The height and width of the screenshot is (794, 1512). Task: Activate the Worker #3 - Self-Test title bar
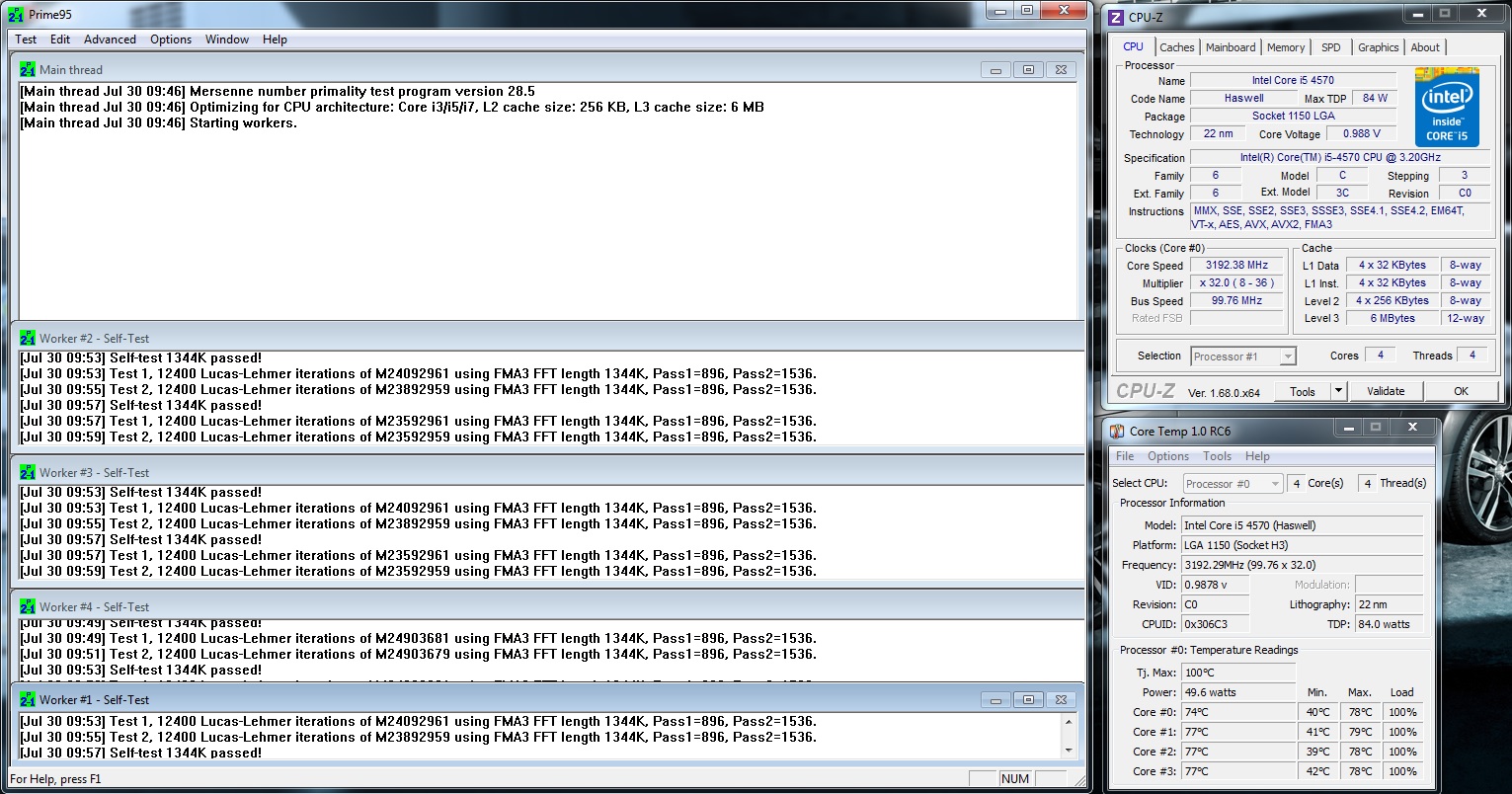[547, 473]
